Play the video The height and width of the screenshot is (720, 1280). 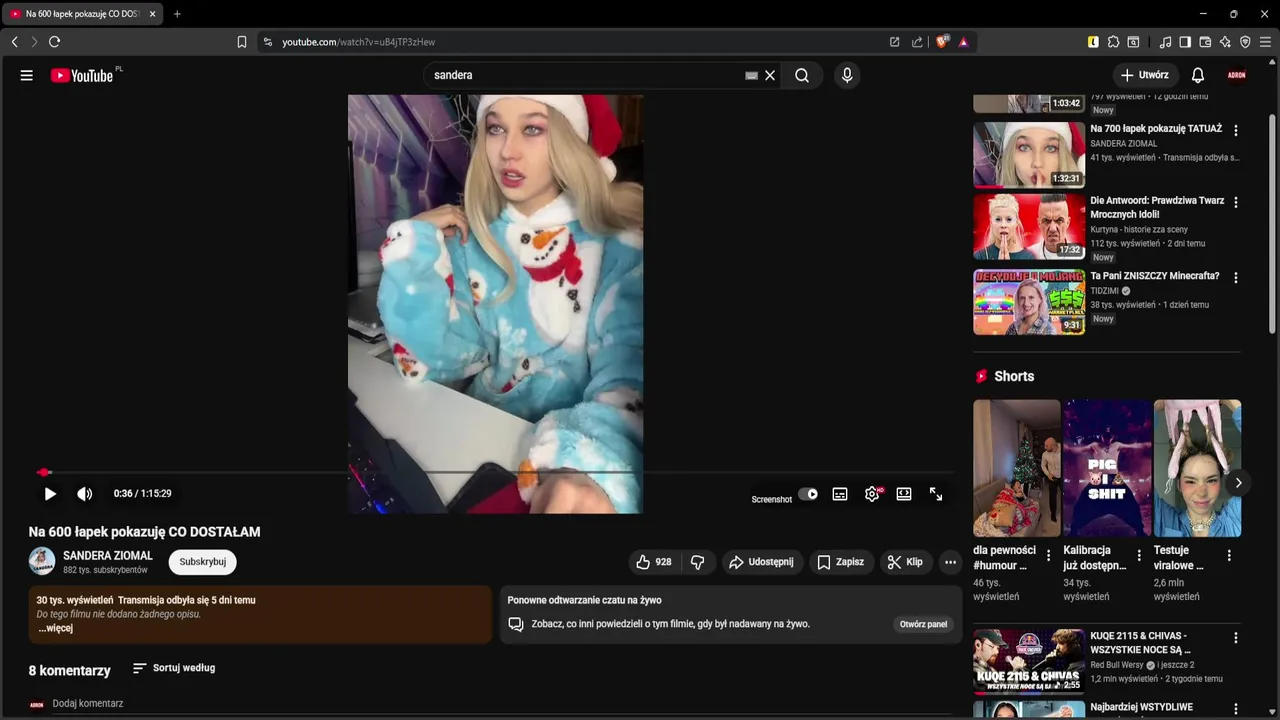click(50, 493)
